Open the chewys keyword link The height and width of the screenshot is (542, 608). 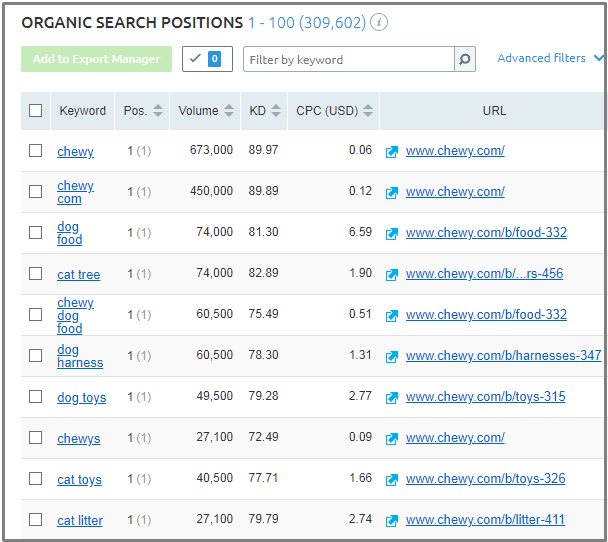78,438
